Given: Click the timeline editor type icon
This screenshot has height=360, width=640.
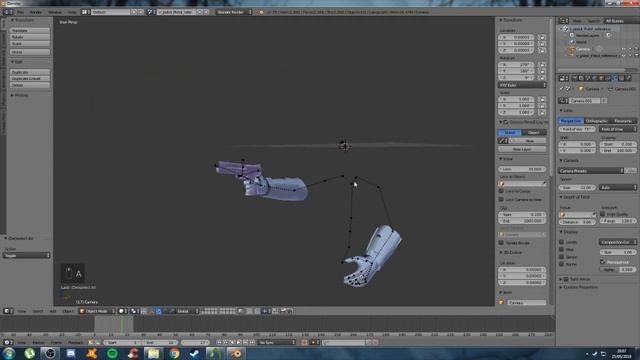Looking at the screenshot, I should [x=8, y=342].
